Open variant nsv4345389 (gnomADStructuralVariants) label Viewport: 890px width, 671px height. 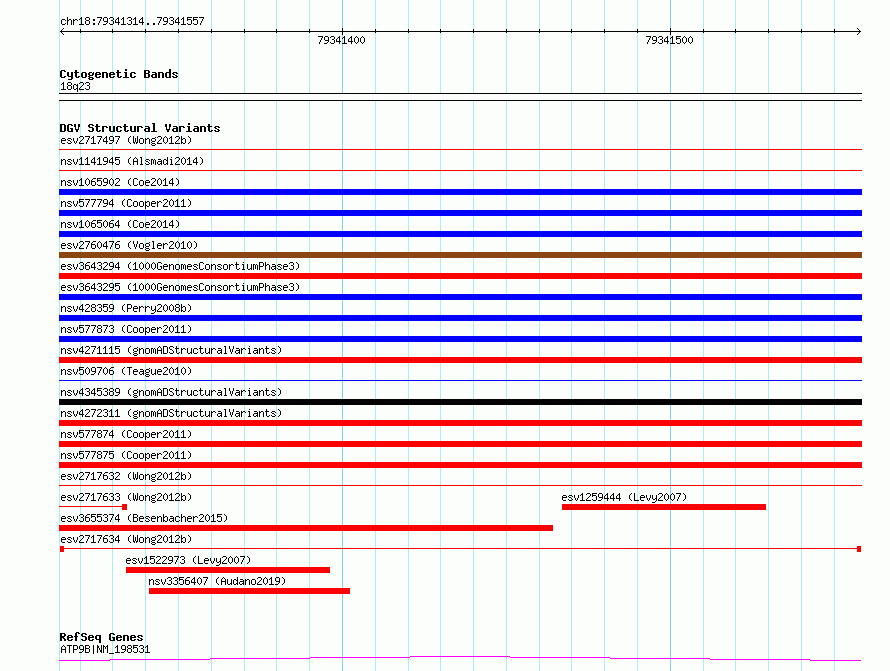pos(171,392)
